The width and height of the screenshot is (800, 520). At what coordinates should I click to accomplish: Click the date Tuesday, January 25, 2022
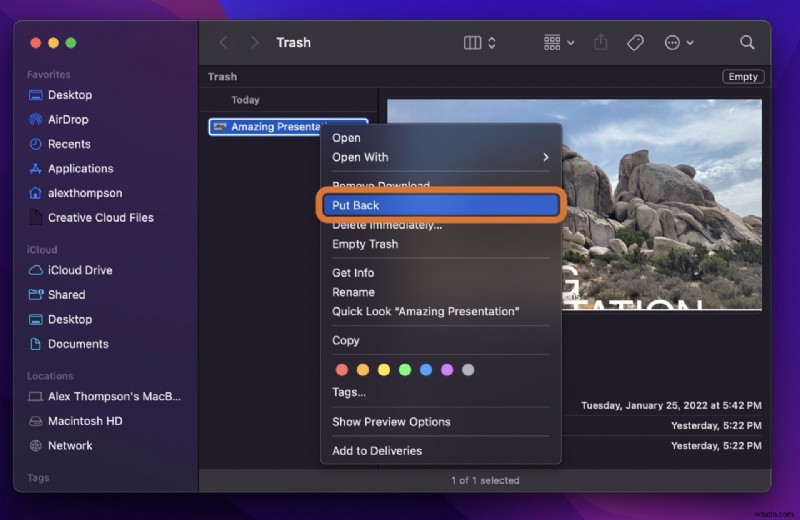point(671,406)
